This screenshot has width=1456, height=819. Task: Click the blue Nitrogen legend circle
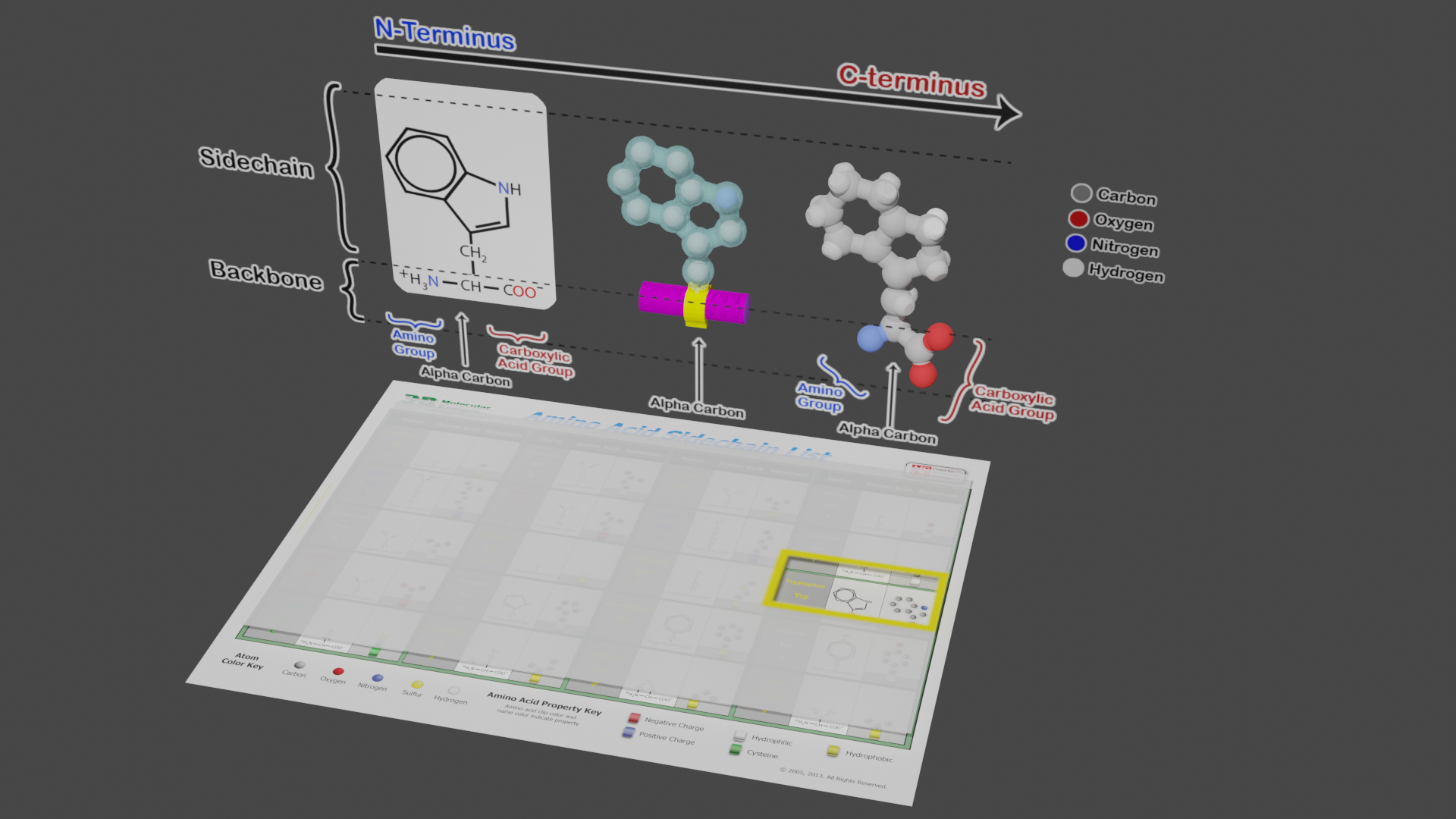(x=1075, y=243)
